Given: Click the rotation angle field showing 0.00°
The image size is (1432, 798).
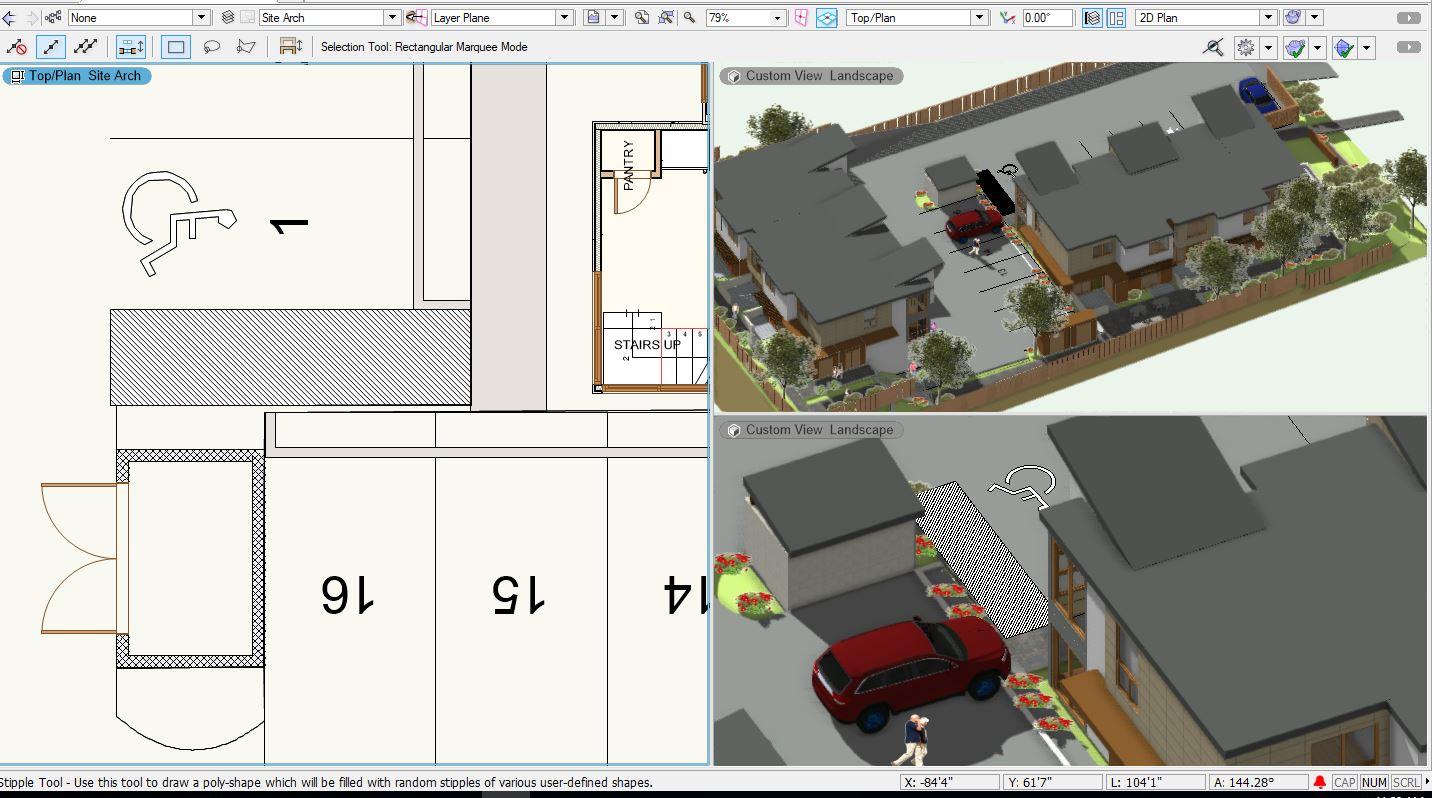Looking at the screenshot, I should [x=1047, y=18].
